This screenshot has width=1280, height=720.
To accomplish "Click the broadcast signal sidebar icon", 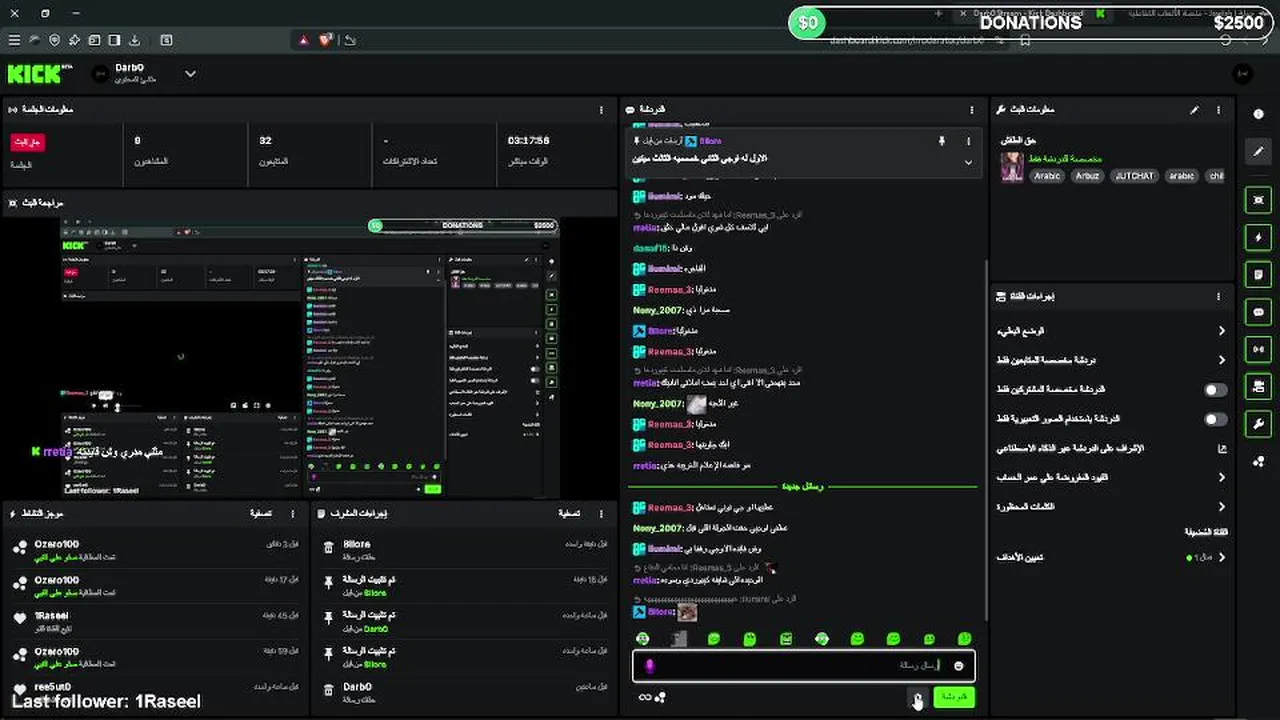I will point(1258,349).
